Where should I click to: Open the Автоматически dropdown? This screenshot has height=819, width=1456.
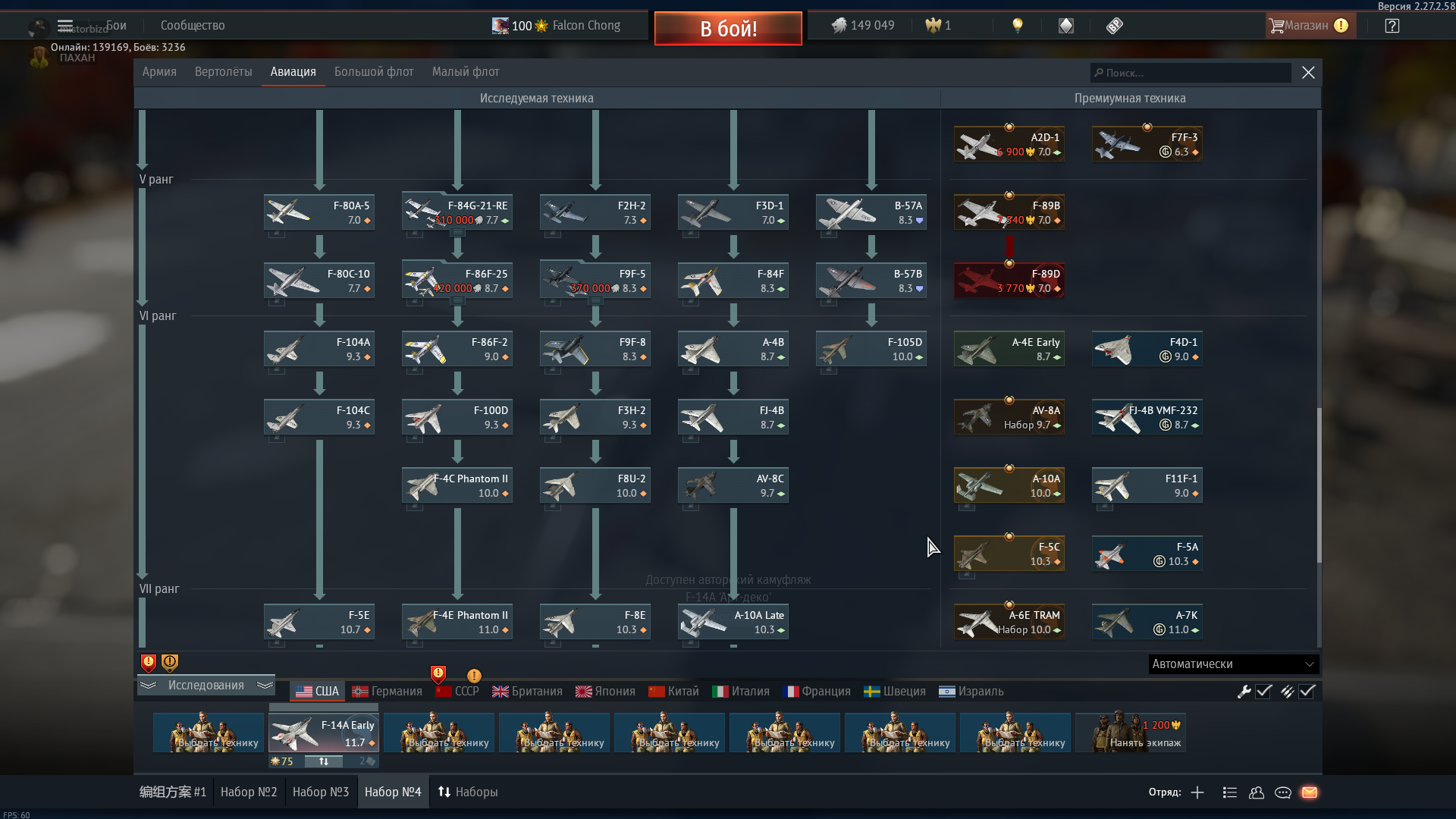pyautogui.click(x=1234, y=664)
